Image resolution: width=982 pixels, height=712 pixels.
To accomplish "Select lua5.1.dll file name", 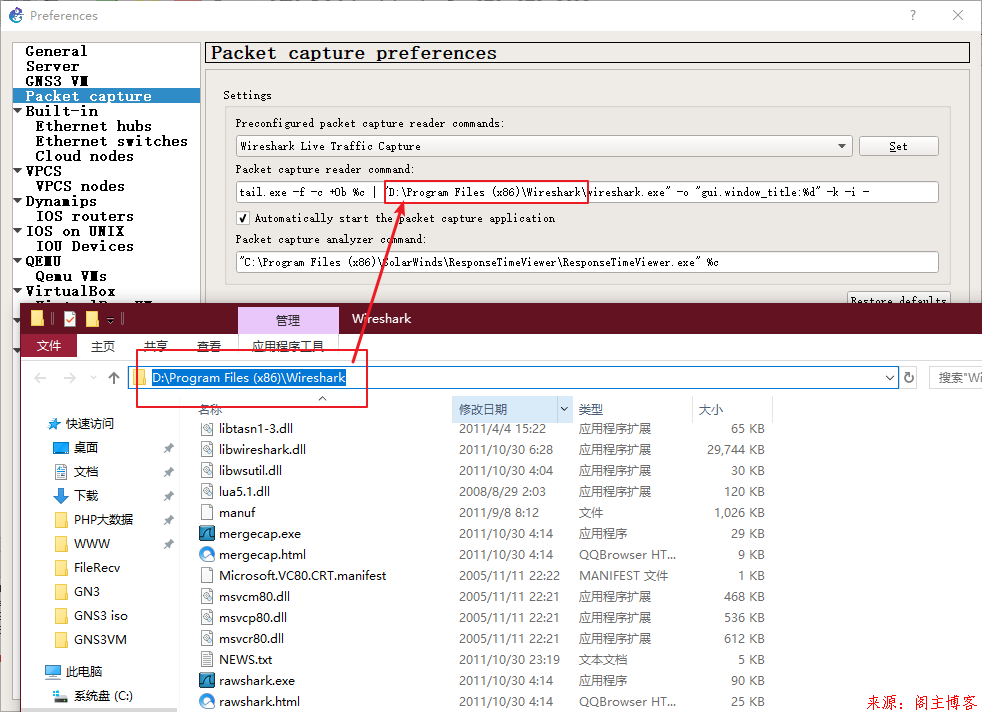I will 244,492.
